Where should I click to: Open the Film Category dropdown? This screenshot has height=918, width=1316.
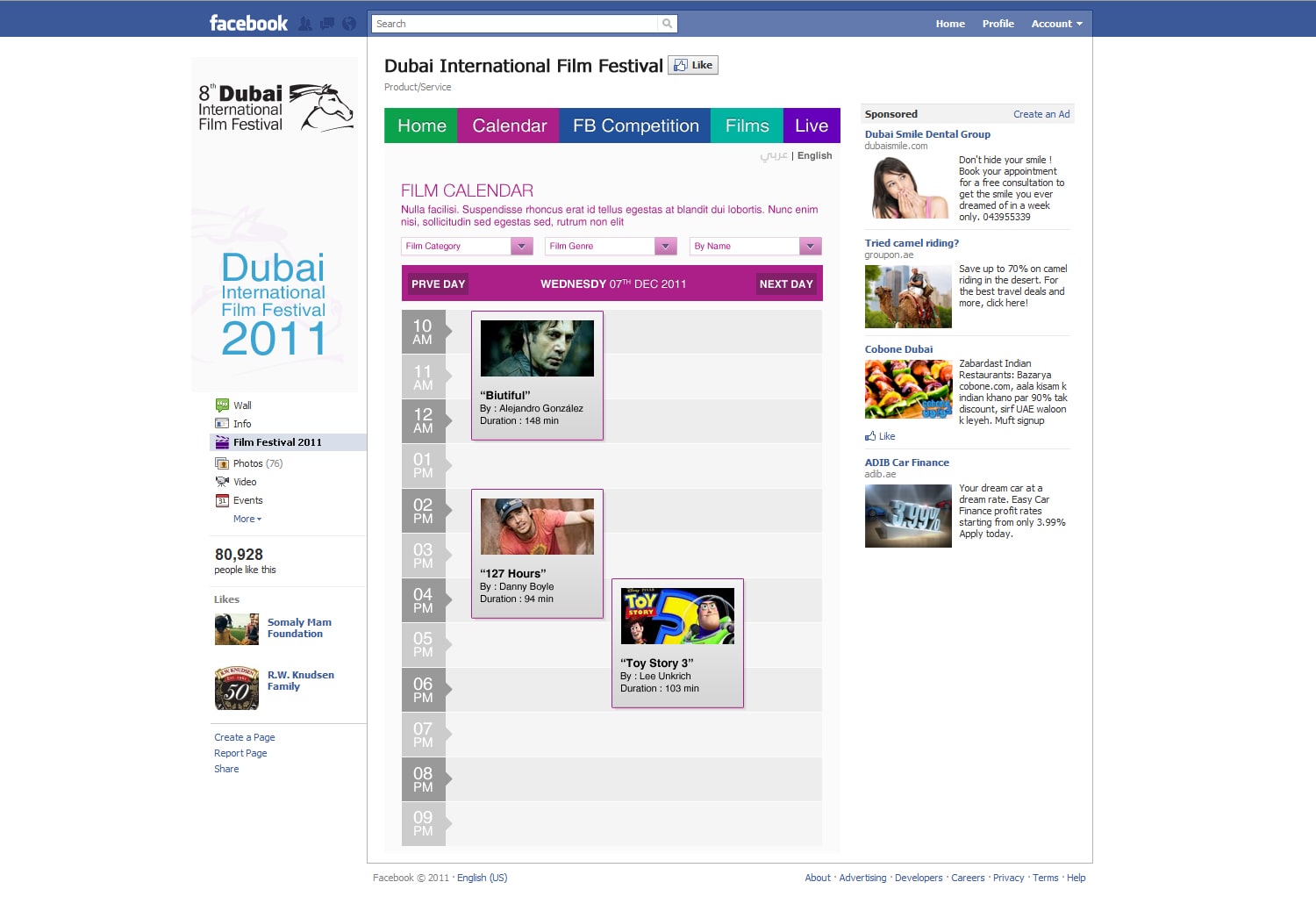coord(467,246)
